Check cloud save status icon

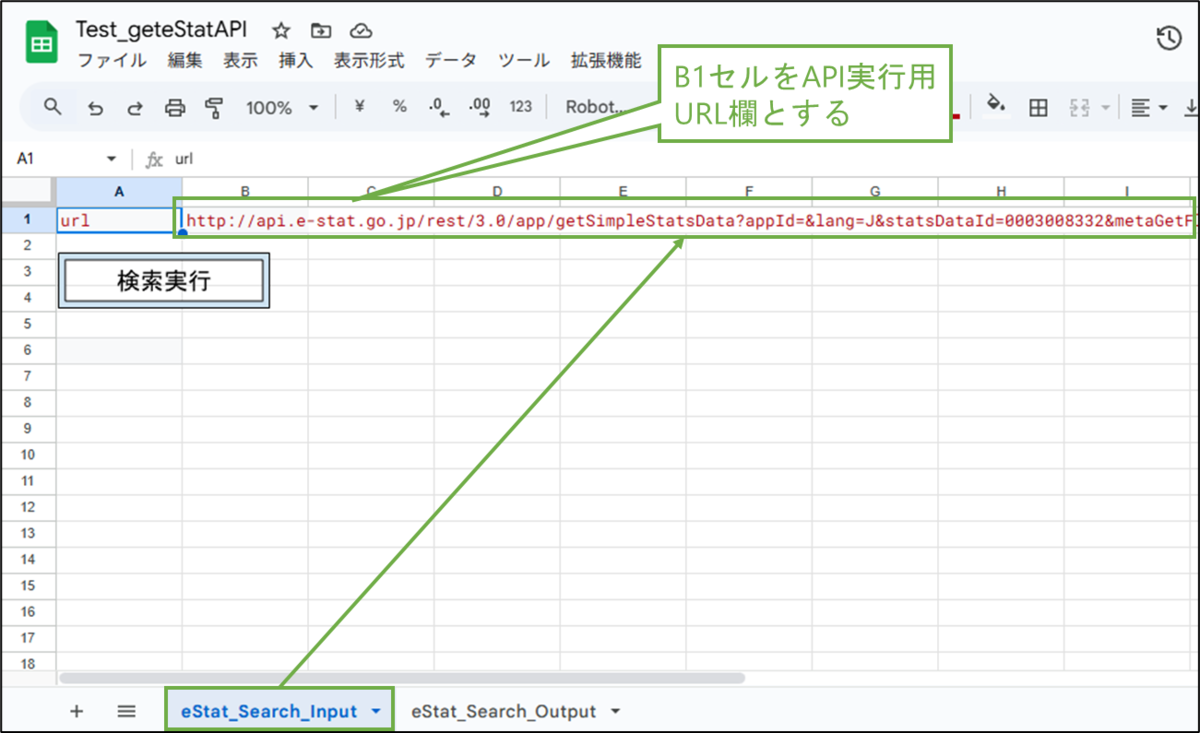click(x=360, y=31)
